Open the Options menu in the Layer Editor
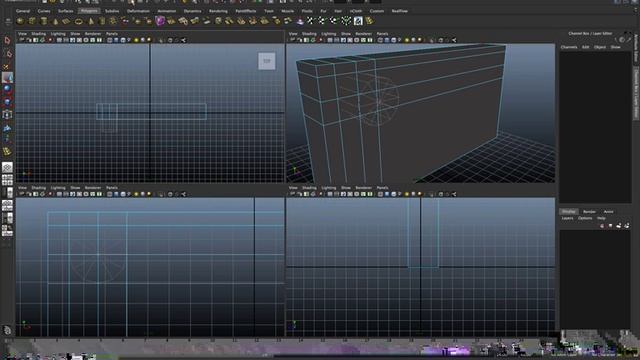640x360 pixels. pos(584,218)
